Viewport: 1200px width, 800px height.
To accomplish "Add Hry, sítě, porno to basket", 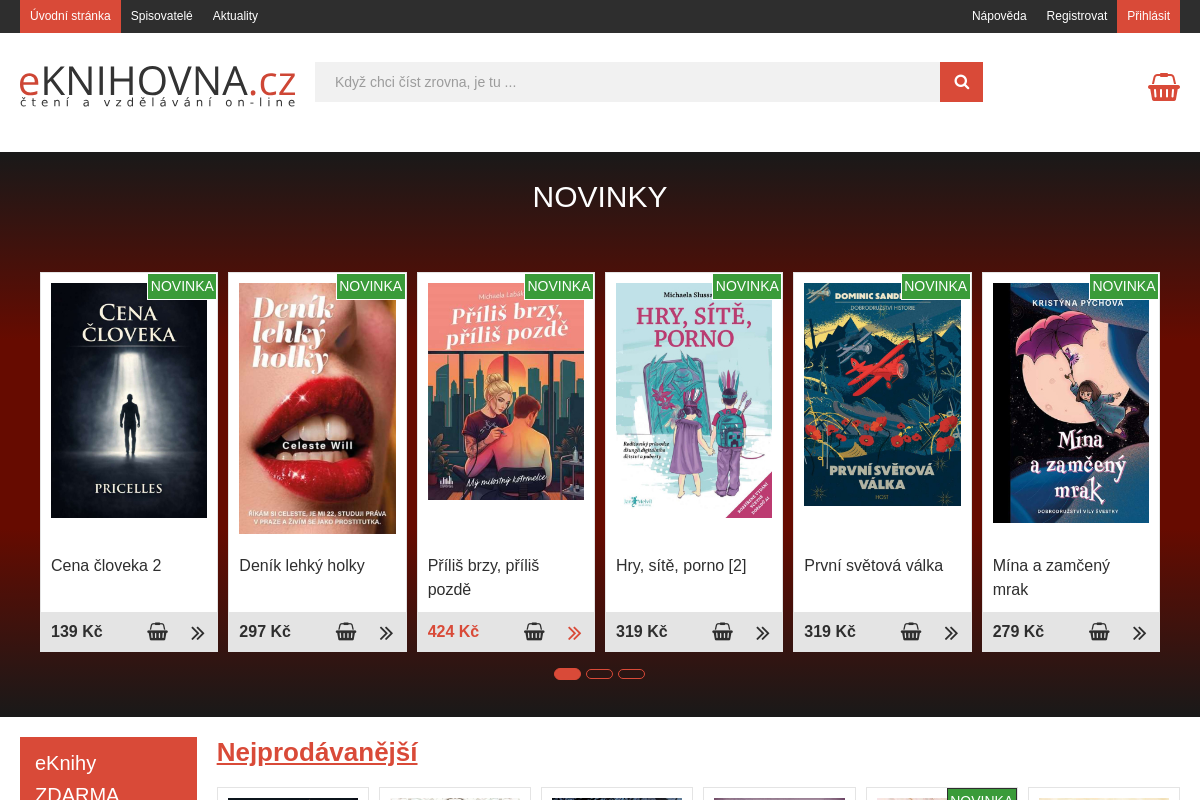I will (723, 632).
